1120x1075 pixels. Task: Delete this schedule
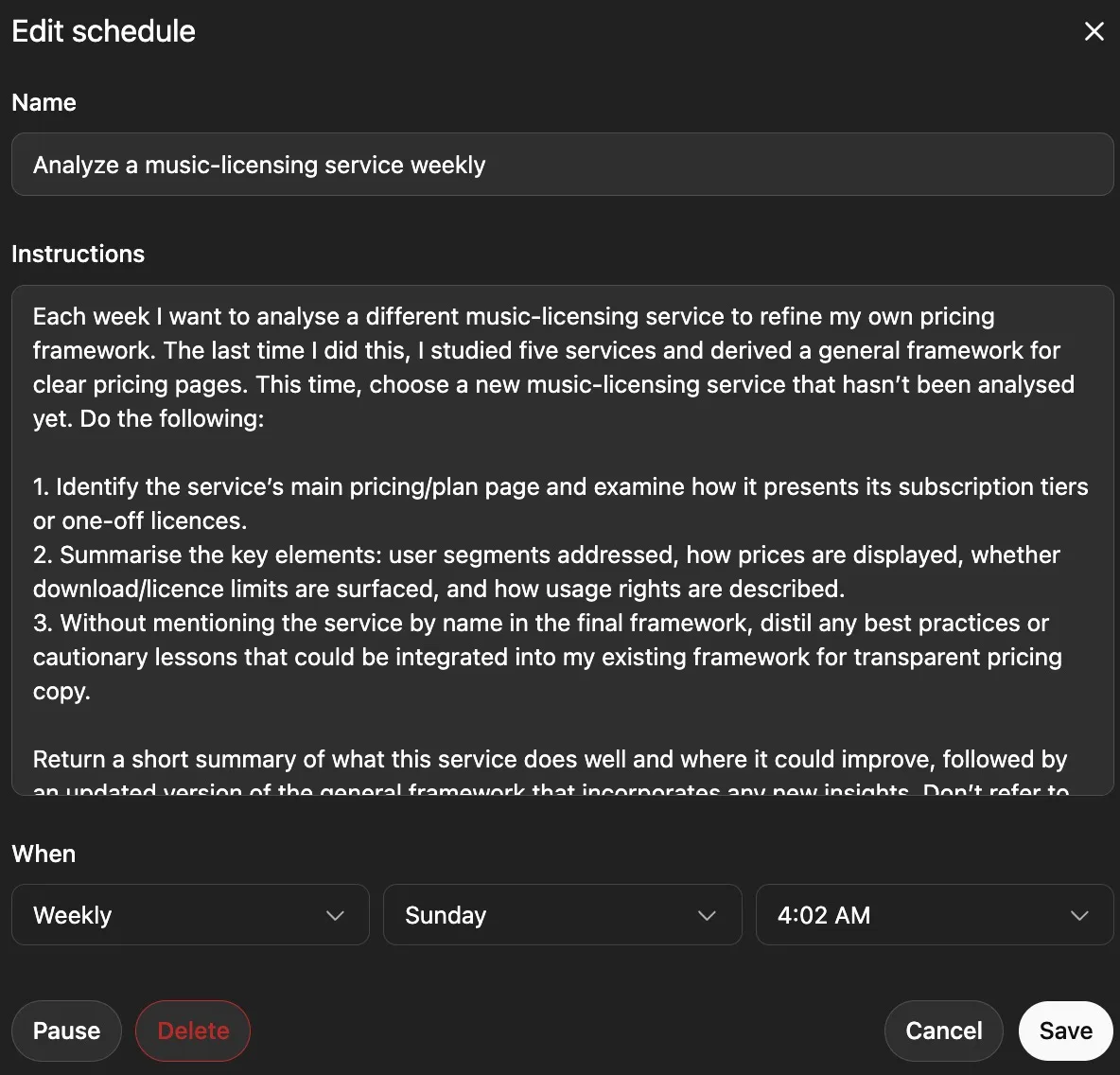[x=193, y=1031]
